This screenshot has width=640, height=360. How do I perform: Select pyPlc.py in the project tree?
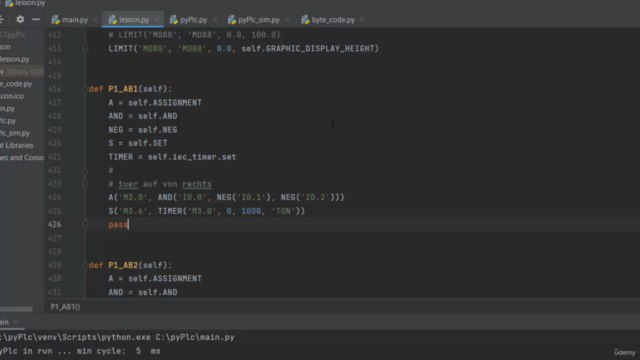click(x=8, y=120)
